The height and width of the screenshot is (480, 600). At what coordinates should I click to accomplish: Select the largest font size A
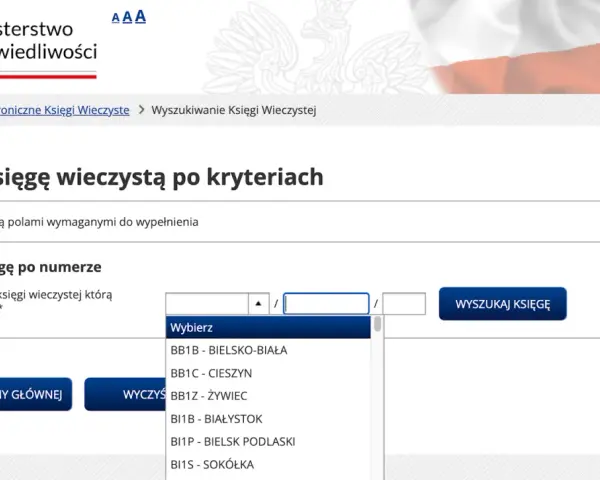point(140,16)
